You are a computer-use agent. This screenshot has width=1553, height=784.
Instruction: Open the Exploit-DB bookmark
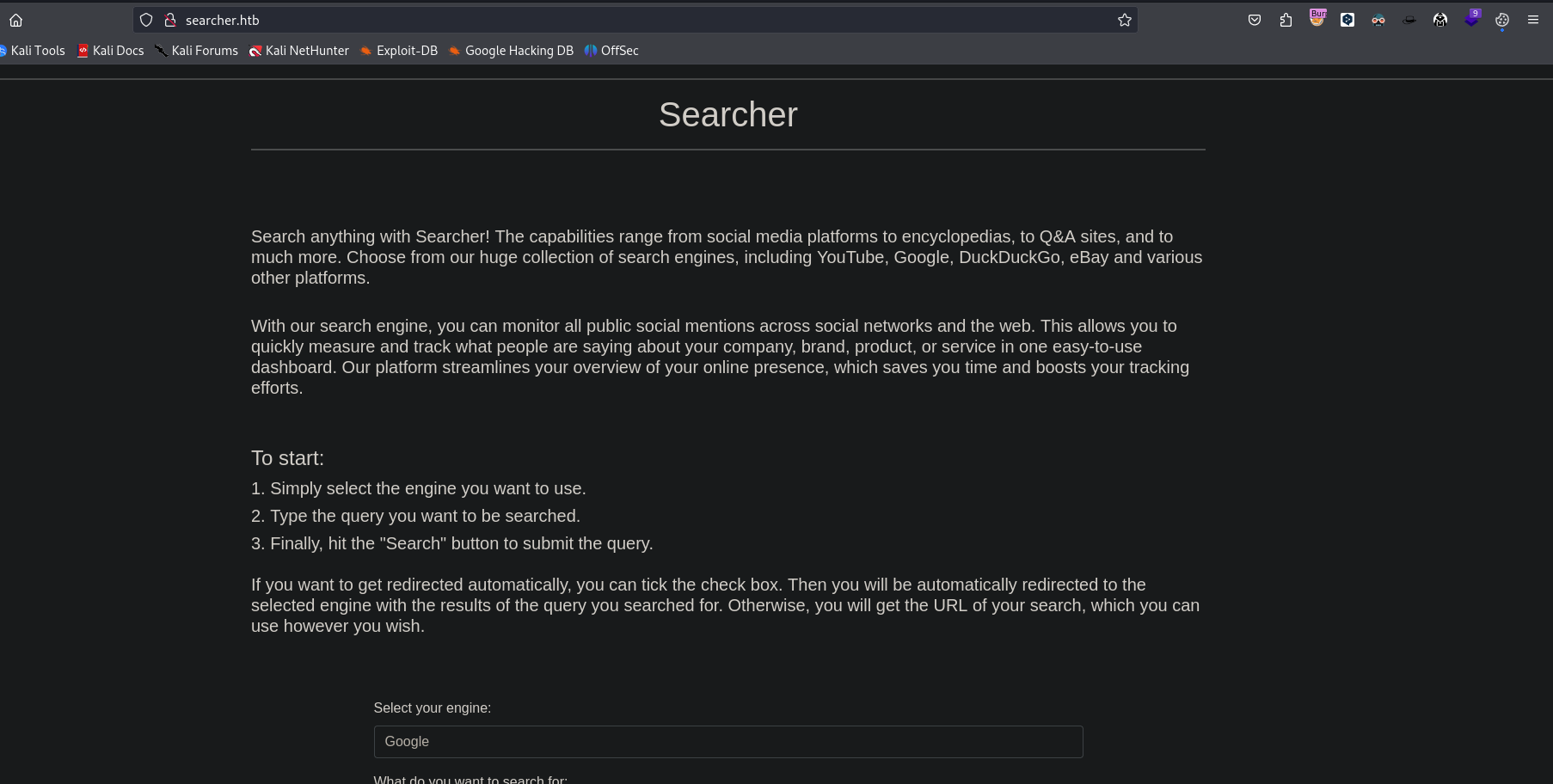399,51
